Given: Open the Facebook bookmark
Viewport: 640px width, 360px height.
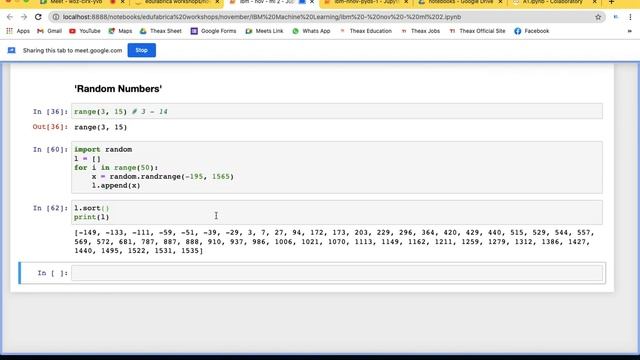Looking at the screenshot, I should pyautogui.click(x=531, y=31).
